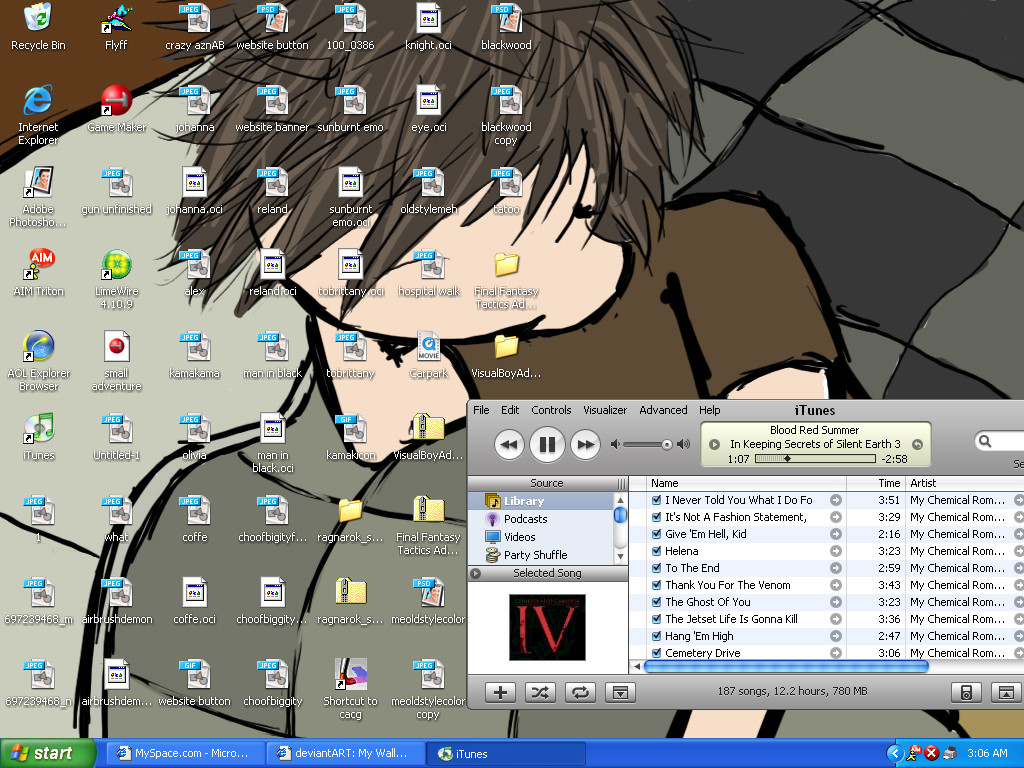This screenshot has height=768, width=1024.
Task: Click the Windows Start button
Action: (x=40, y=754)
